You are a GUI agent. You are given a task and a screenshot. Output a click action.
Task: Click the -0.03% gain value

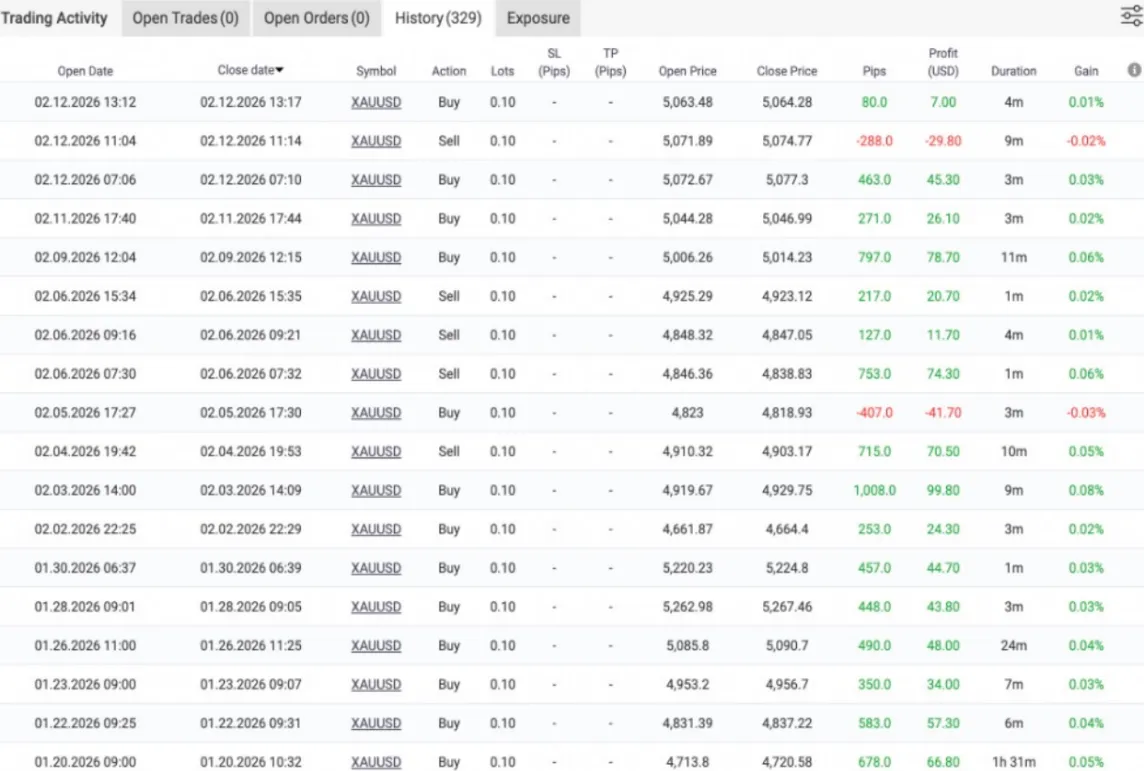(1086, 413)
